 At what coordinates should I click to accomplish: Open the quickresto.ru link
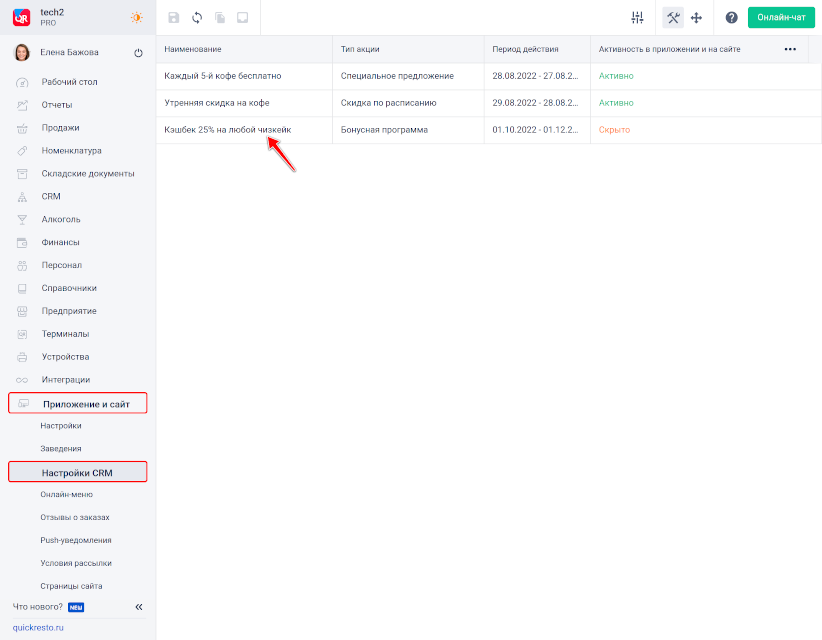tap(38, 627)
